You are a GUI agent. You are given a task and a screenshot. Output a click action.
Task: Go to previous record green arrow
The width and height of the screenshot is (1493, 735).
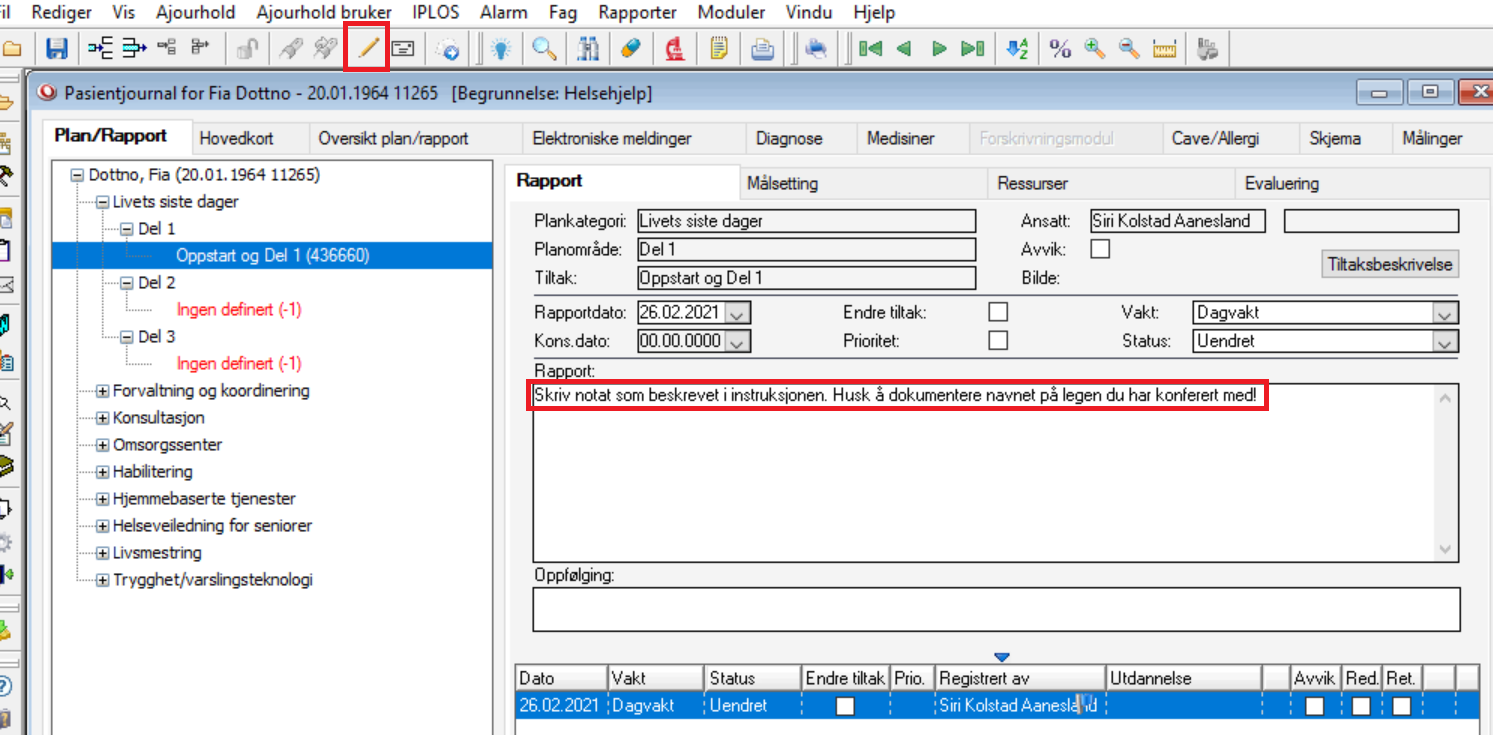click(x=904, y=48)
